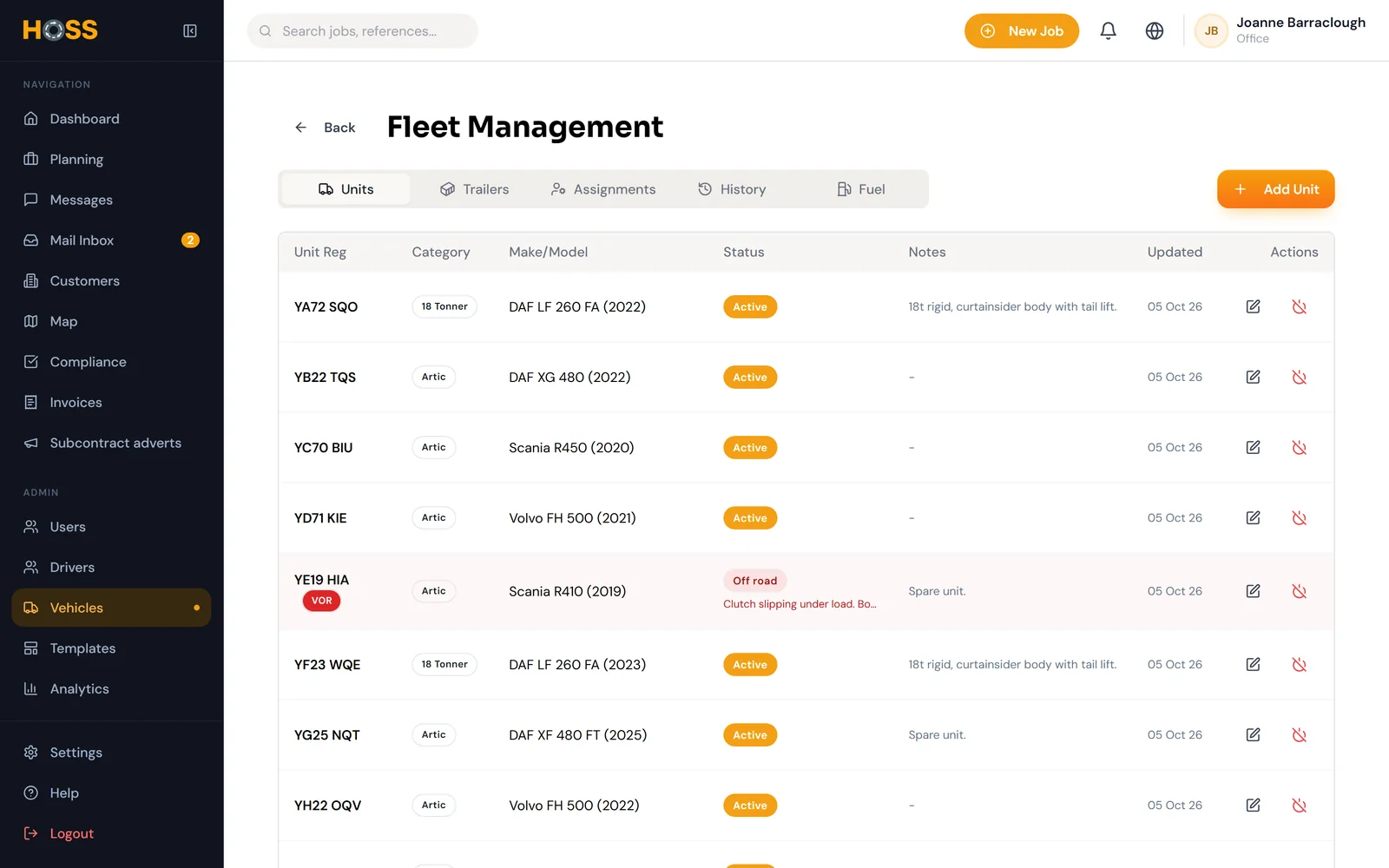Open the History tab
The height and width of the screenshot is (868, 1389).
pos(732,189)
